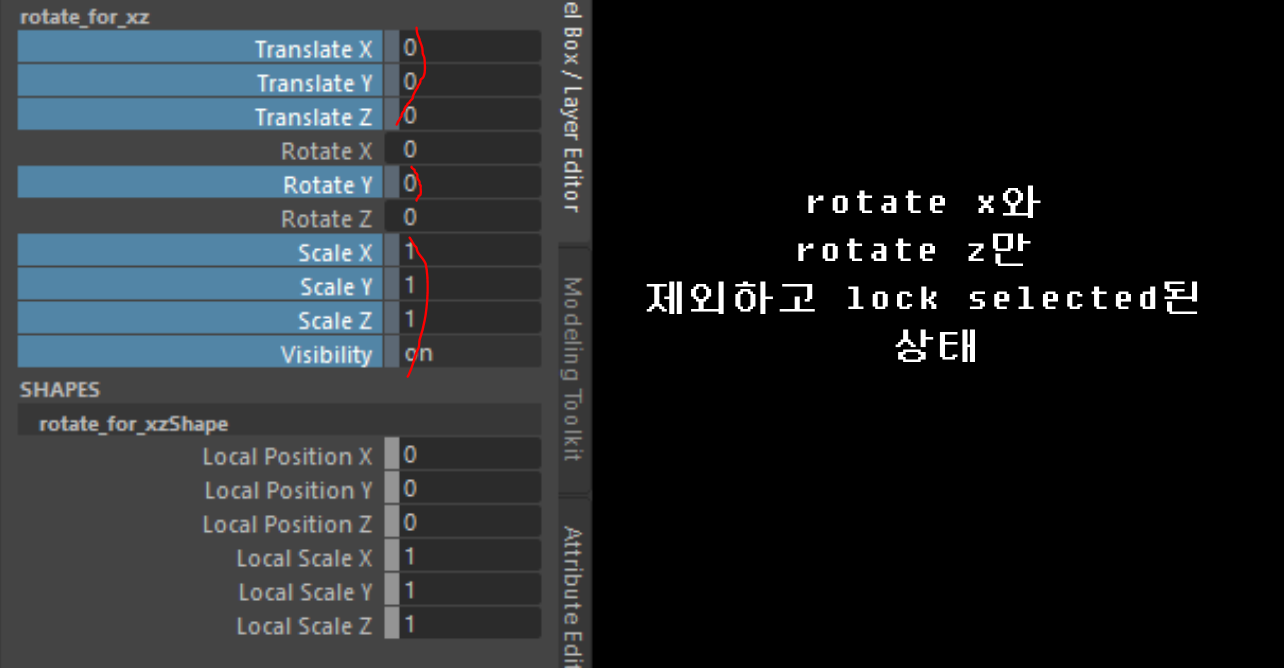Click the Local Scale Z value field
1284x668 pixels.
(470, 625)
